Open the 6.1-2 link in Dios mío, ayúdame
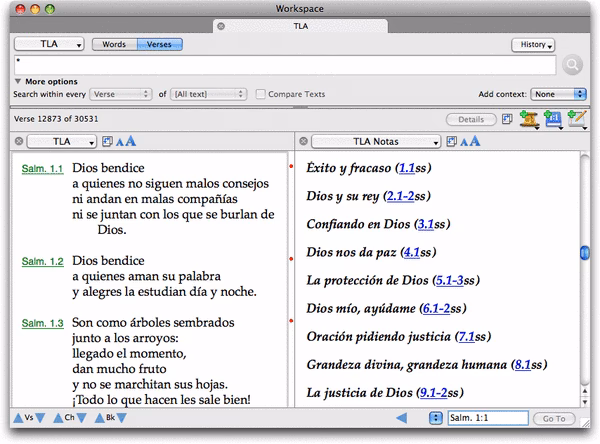 point(436,309)
